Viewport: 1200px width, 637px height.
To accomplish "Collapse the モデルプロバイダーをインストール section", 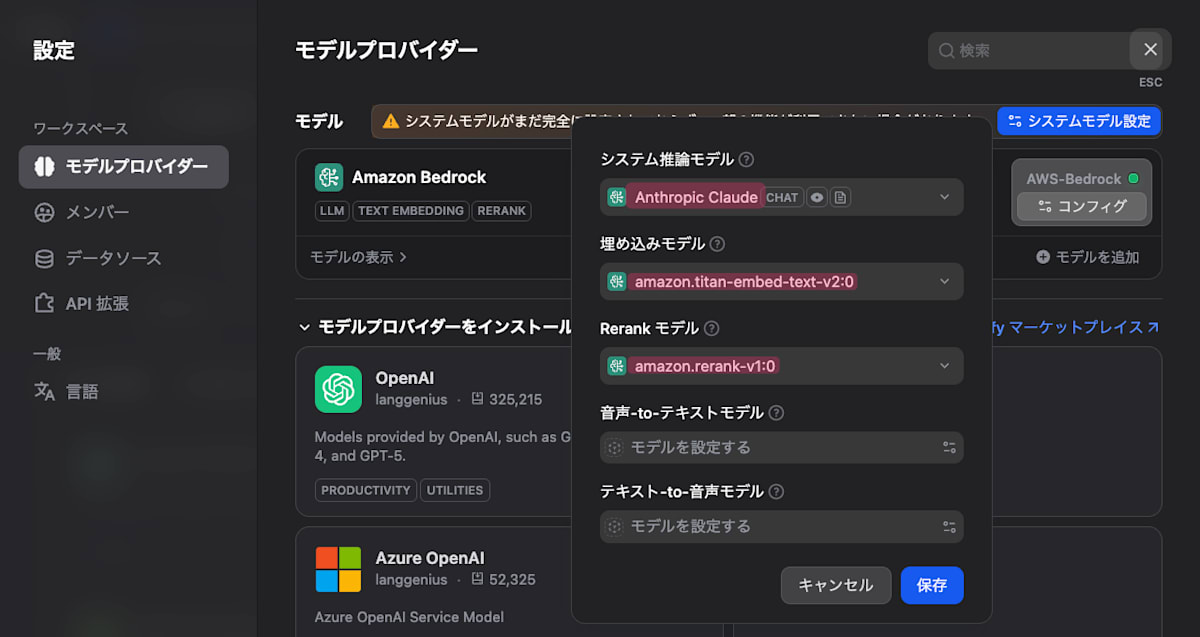I will 305,327.
